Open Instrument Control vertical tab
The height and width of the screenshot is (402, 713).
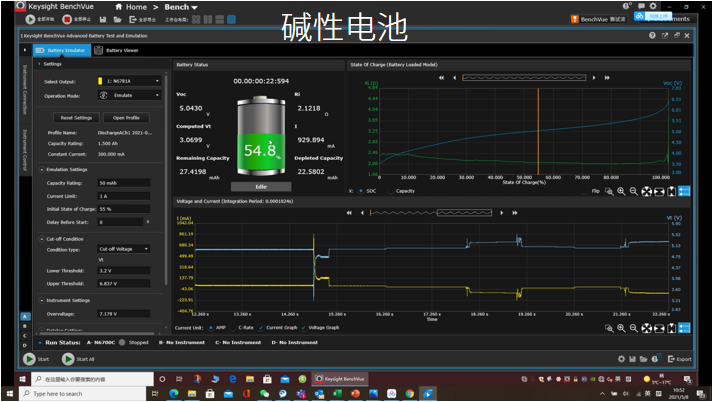click(25, 150)
